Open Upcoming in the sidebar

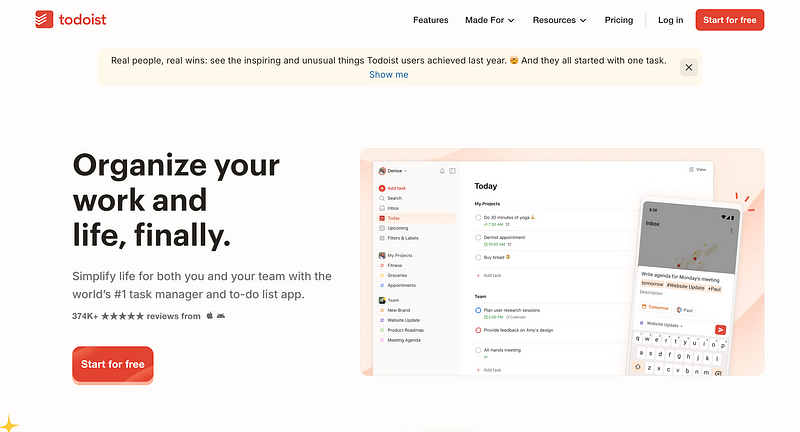pos(393,228)
